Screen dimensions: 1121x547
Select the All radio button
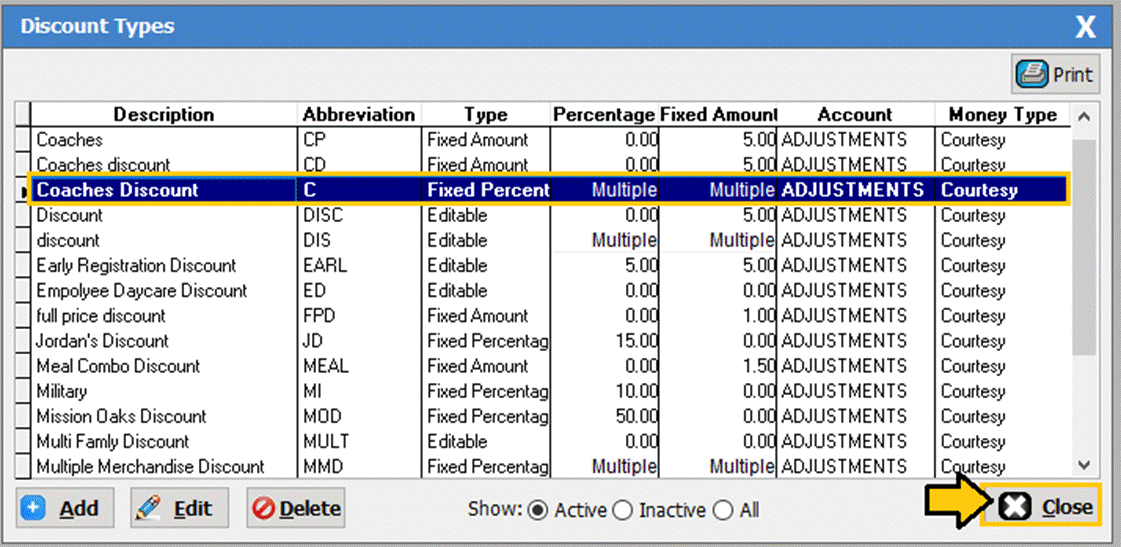point(723,510)
